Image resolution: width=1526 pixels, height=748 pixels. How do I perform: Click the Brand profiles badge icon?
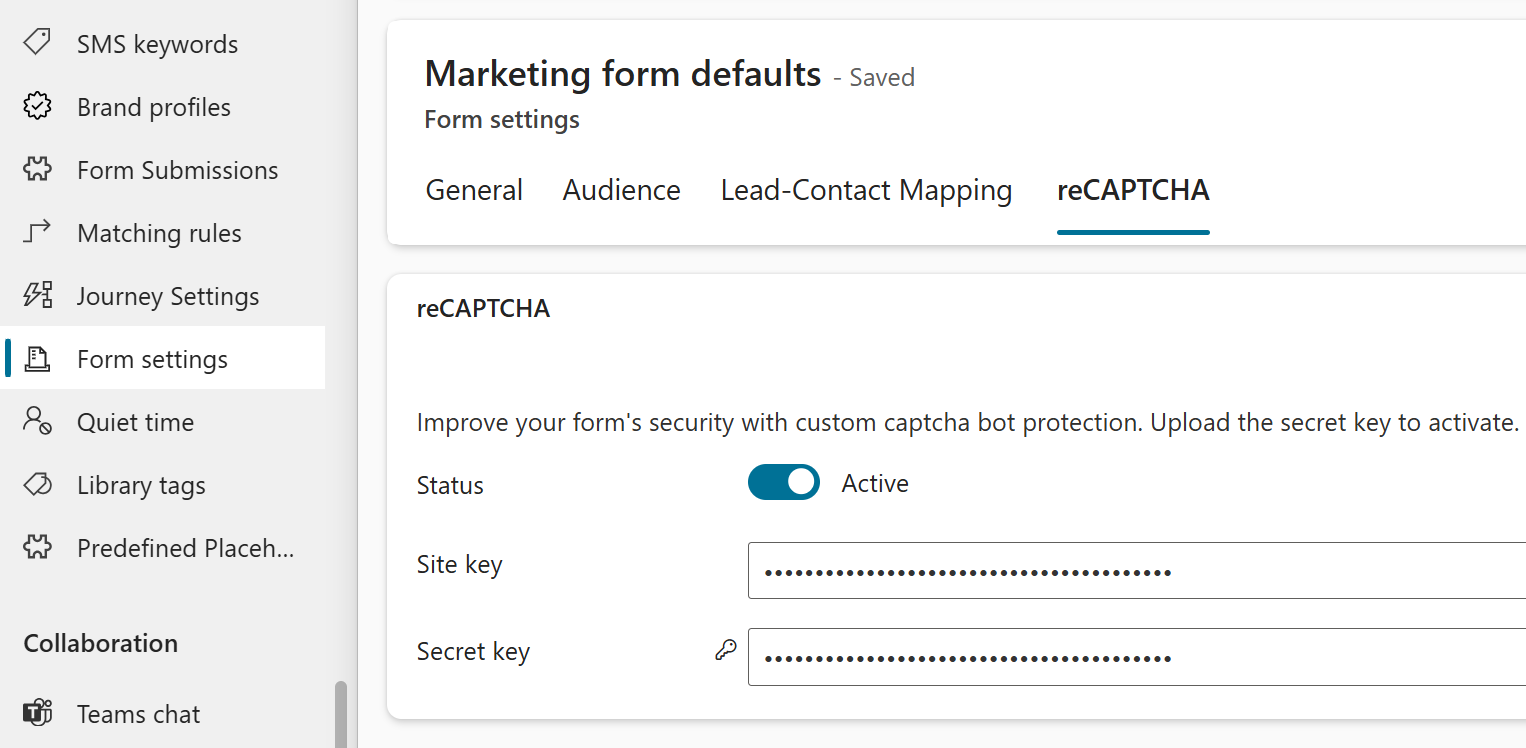(37, 106)
